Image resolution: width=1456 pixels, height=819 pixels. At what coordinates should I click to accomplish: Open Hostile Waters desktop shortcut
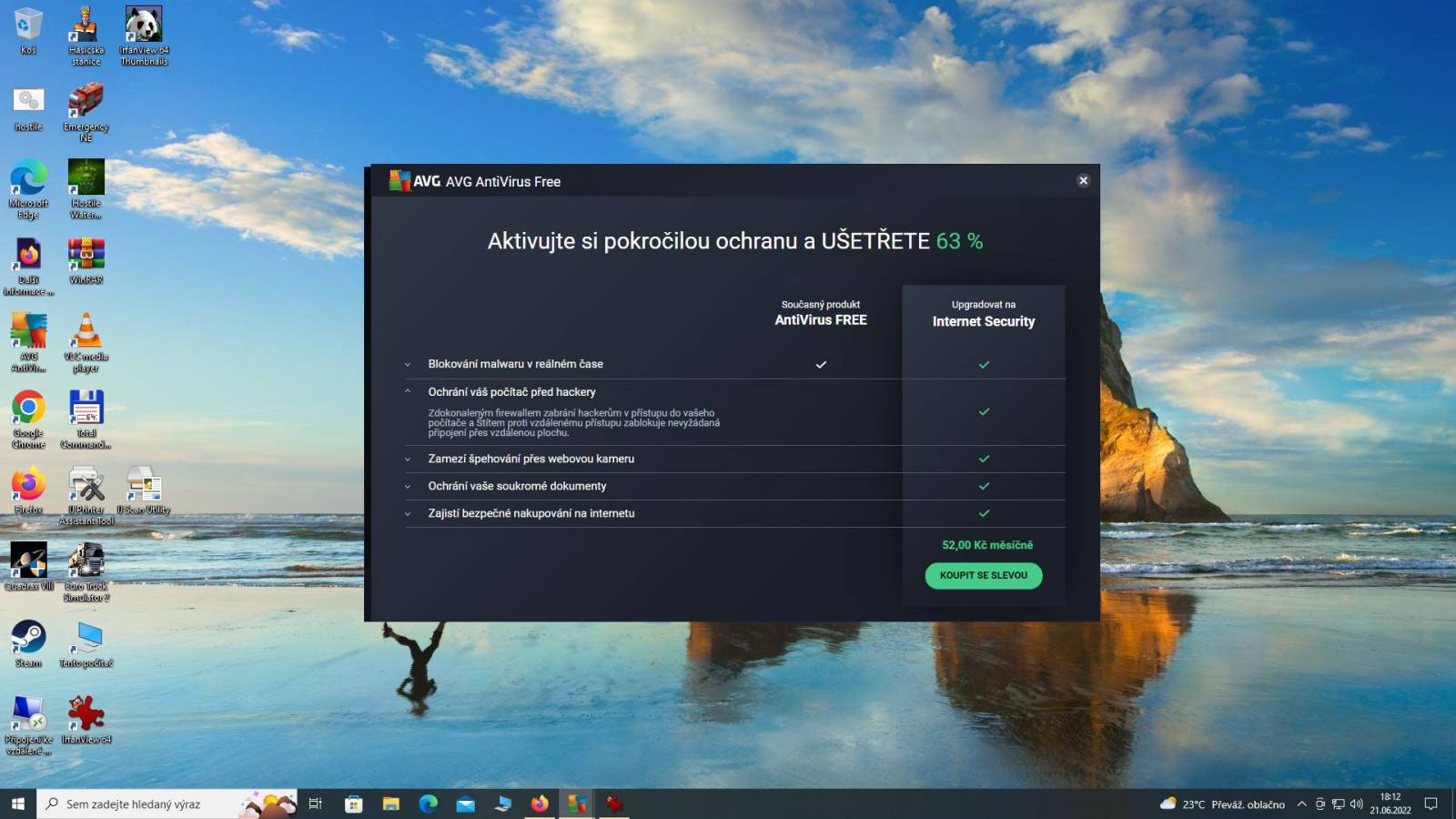pos(86,189)
